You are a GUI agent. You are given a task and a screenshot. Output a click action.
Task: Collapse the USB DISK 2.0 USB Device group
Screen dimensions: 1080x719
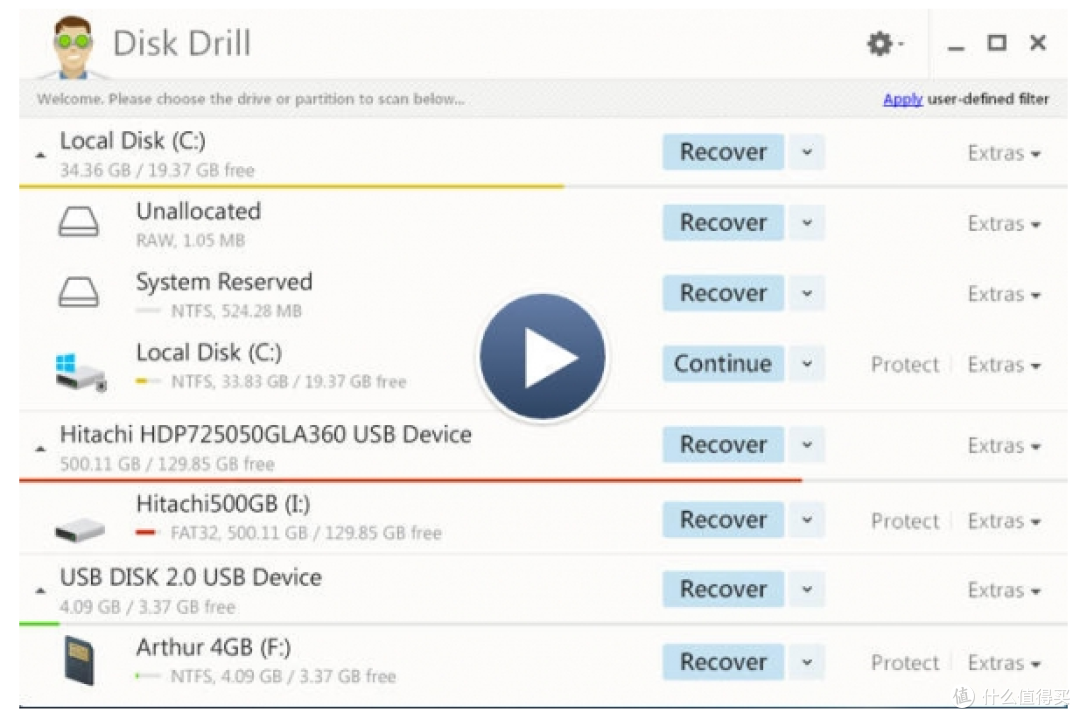[x=41, y=591]
